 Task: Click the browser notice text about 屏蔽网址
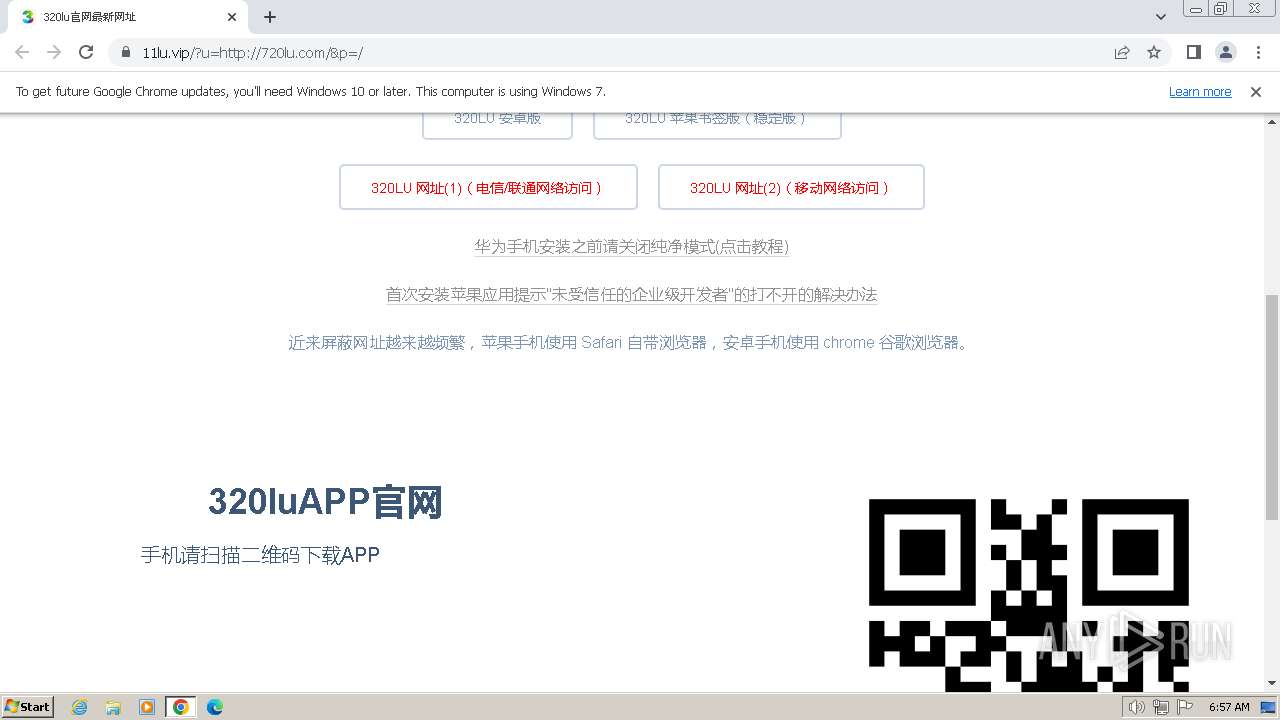tap(632, 343)
